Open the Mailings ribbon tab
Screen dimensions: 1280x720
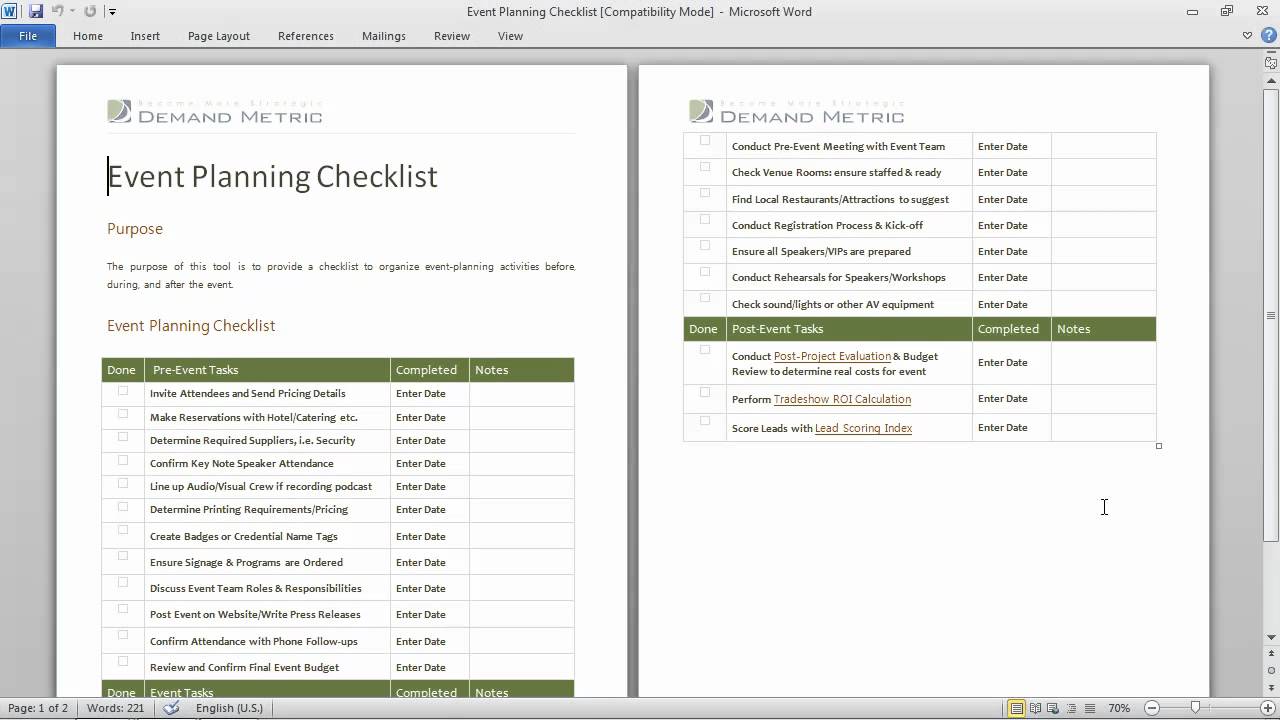384,36
